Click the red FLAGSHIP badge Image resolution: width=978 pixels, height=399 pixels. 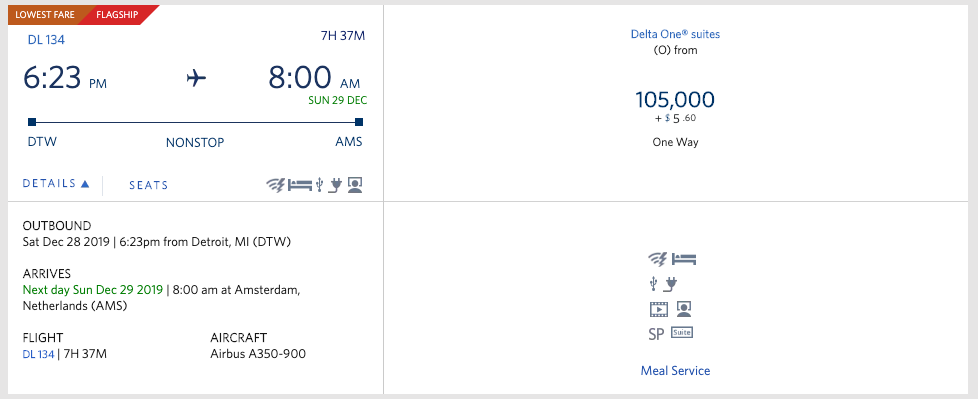click(117, 15)
